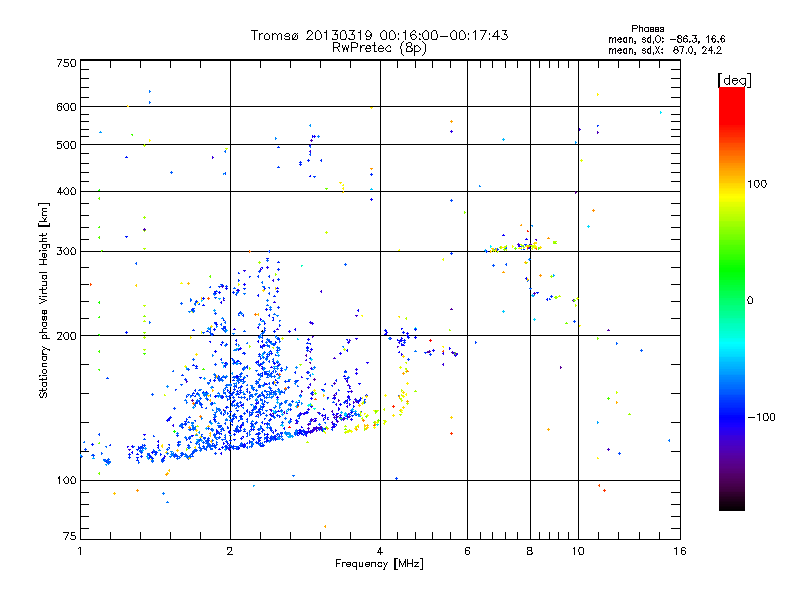Viewport: 800px width, 600px height.
Task: Click the x-axis label '16'
Action: (680, 551)
